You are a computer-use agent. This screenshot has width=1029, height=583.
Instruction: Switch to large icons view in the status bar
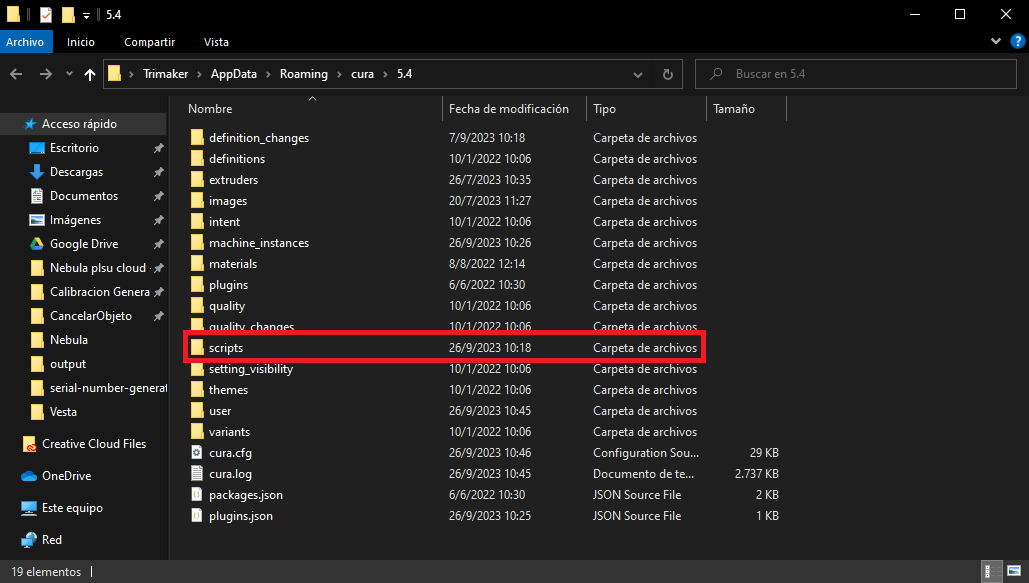coord(1012,572)
